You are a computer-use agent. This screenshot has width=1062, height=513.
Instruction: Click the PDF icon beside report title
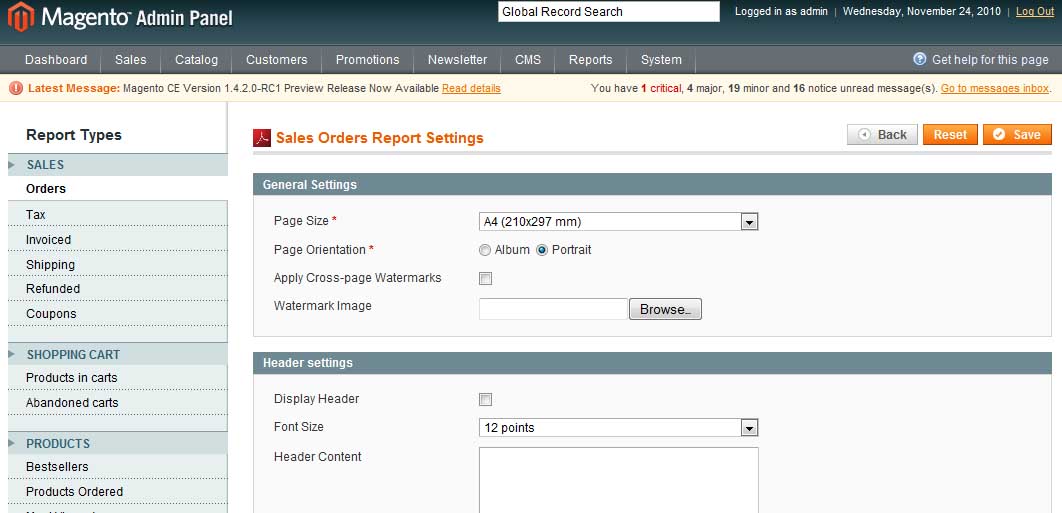[x=262, y=138]
